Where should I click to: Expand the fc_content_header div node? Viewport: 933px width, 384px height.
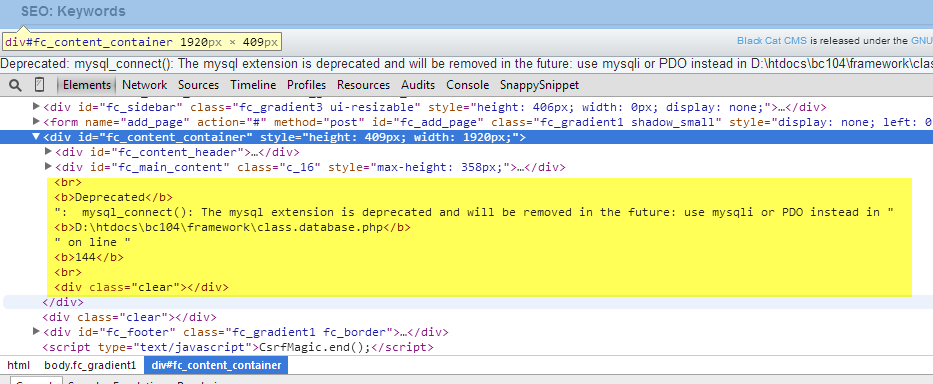tap(49, 152)
